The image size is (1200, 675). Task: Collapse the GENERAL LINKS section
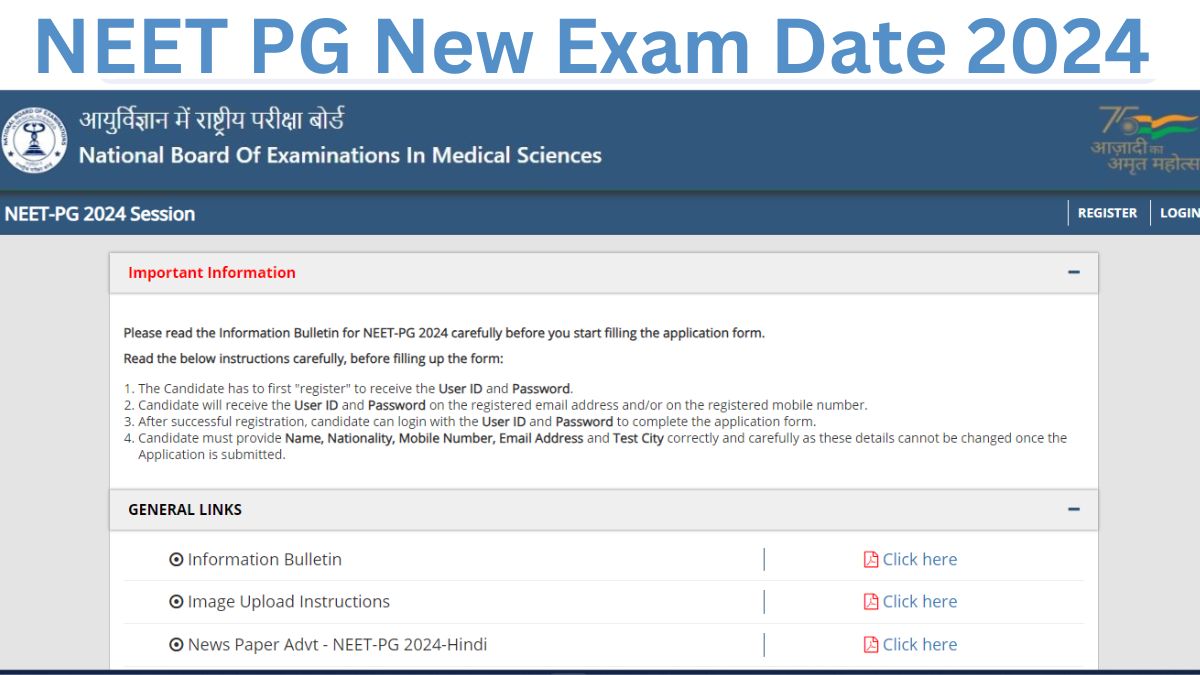pyautogui.click(x=1074, y=508)
